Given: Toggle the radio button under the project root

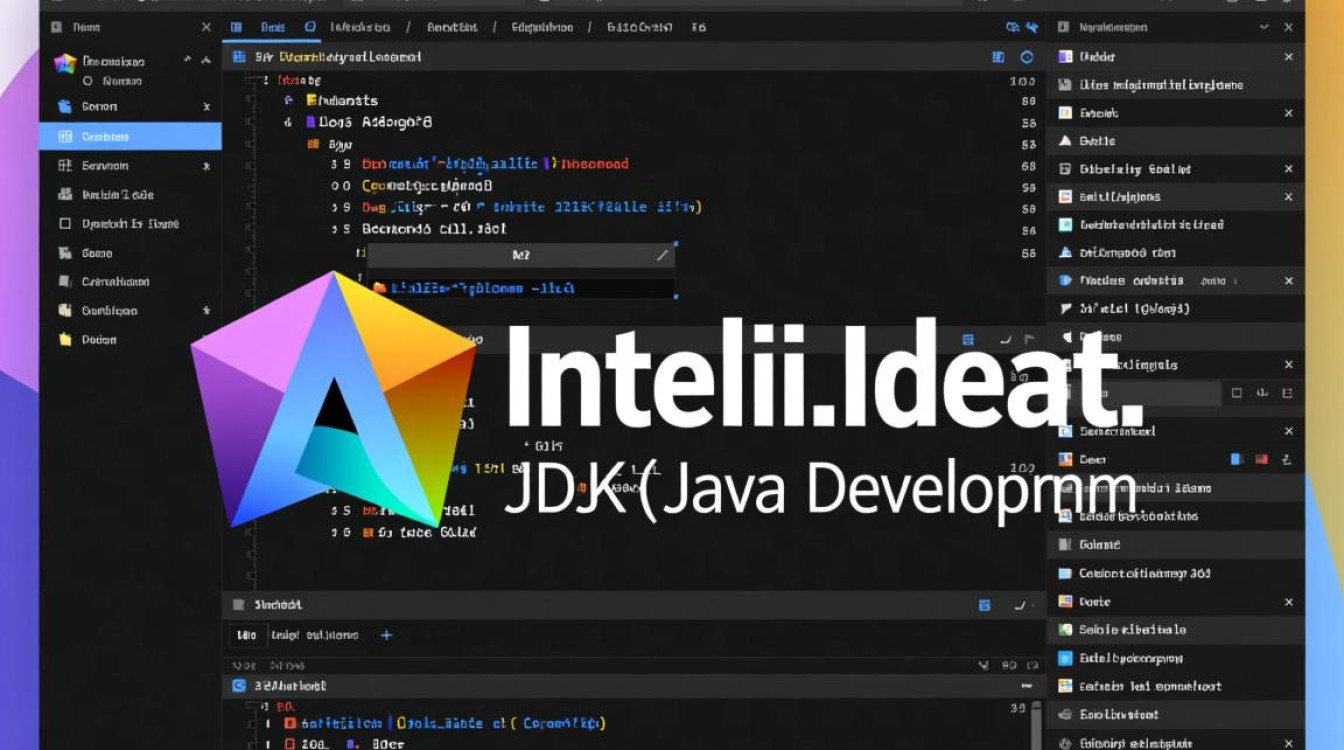Looking at the screenshot, I should coord(88,79).
